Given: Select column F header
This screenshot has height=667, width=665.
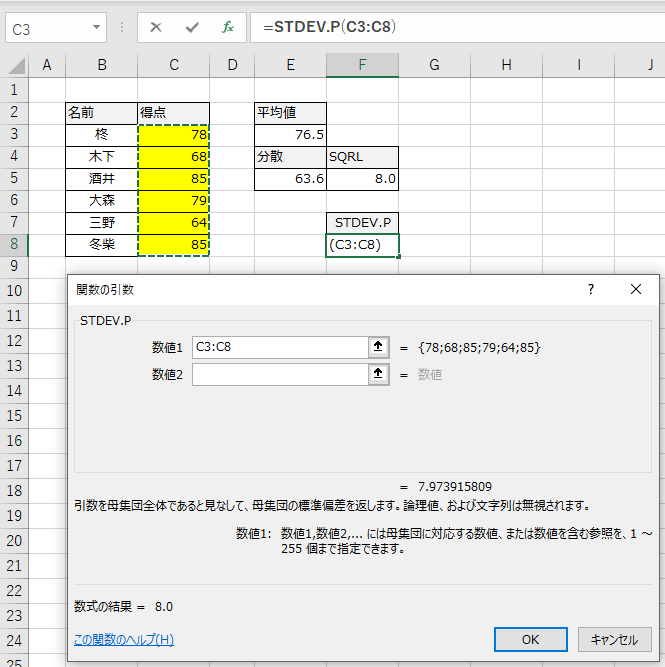Looking at the screenshot, I should point(362,66).
